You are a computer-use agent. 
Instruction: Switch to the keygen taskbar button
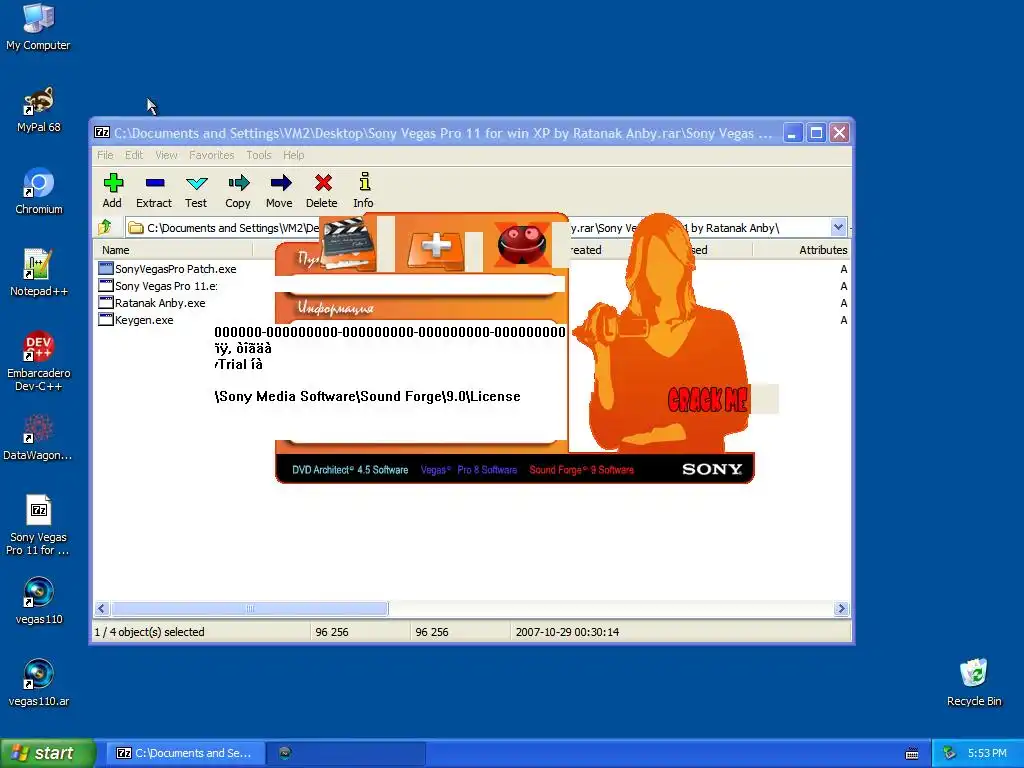[346, 753]
